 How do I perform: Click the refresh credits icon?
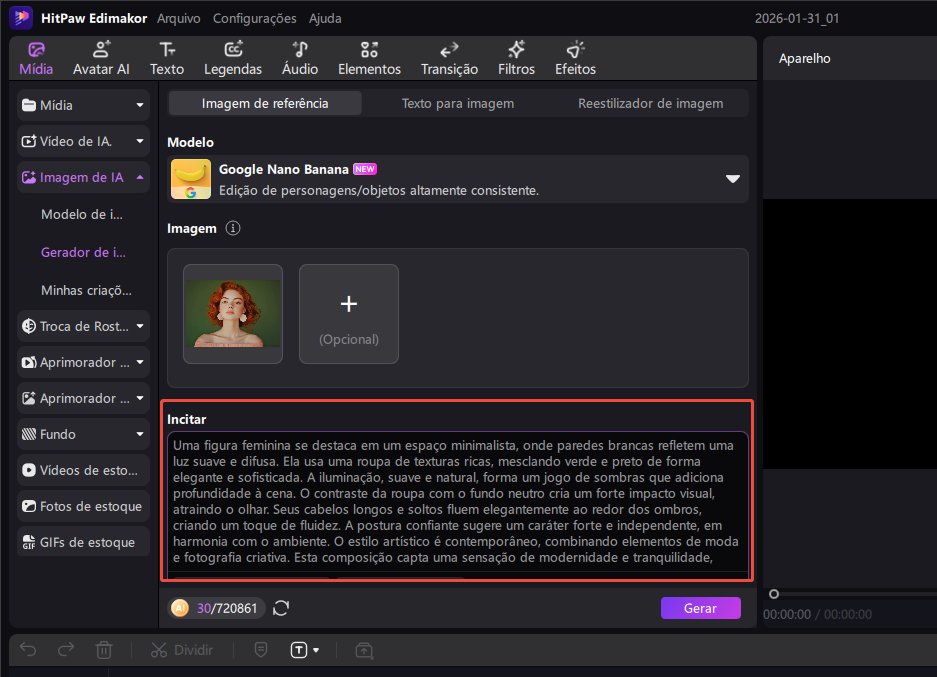click(281, 607)
